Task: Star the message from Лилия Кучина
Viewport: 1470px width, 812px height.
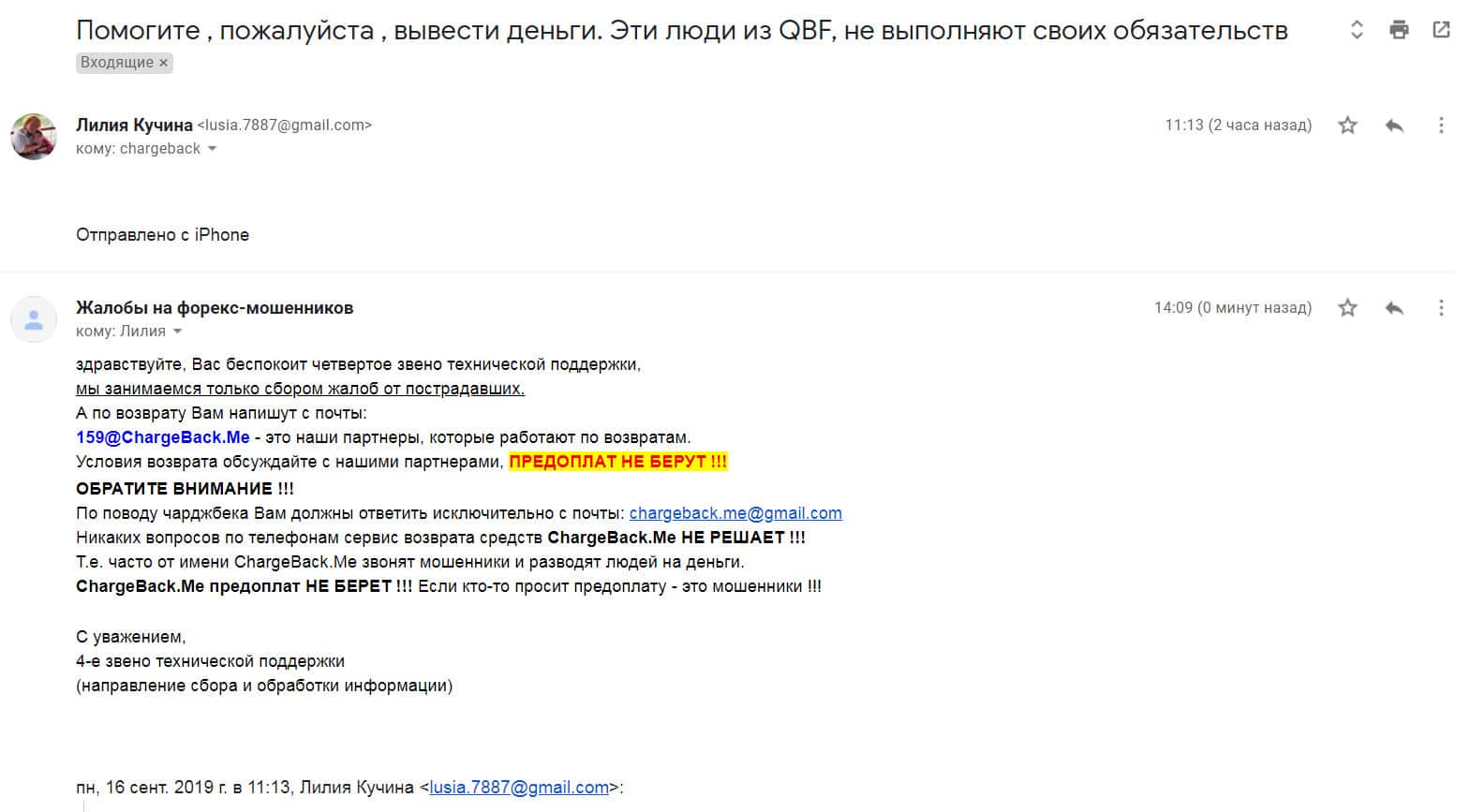Action: pos(1347,125)
